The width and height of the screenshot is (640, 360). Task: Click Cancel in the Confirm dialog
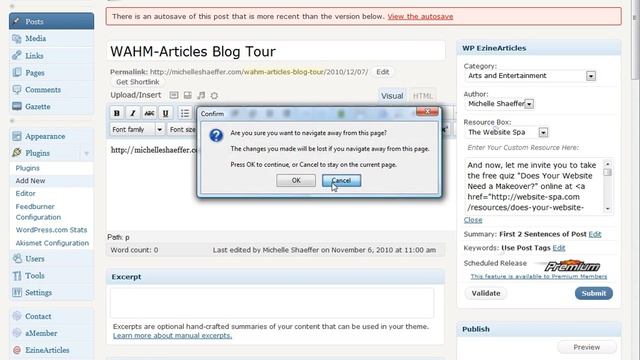(x=341, y=180)
